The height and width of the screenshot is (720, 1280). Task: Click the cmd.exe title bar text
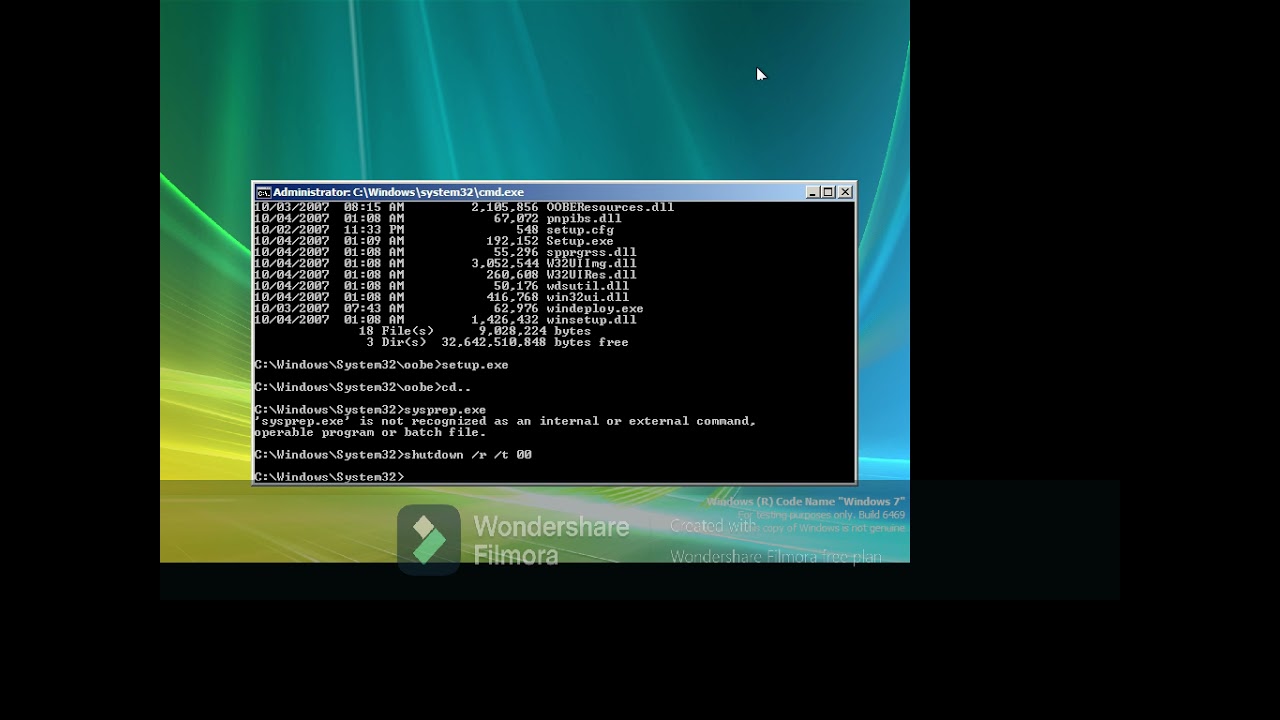point(398,192)
